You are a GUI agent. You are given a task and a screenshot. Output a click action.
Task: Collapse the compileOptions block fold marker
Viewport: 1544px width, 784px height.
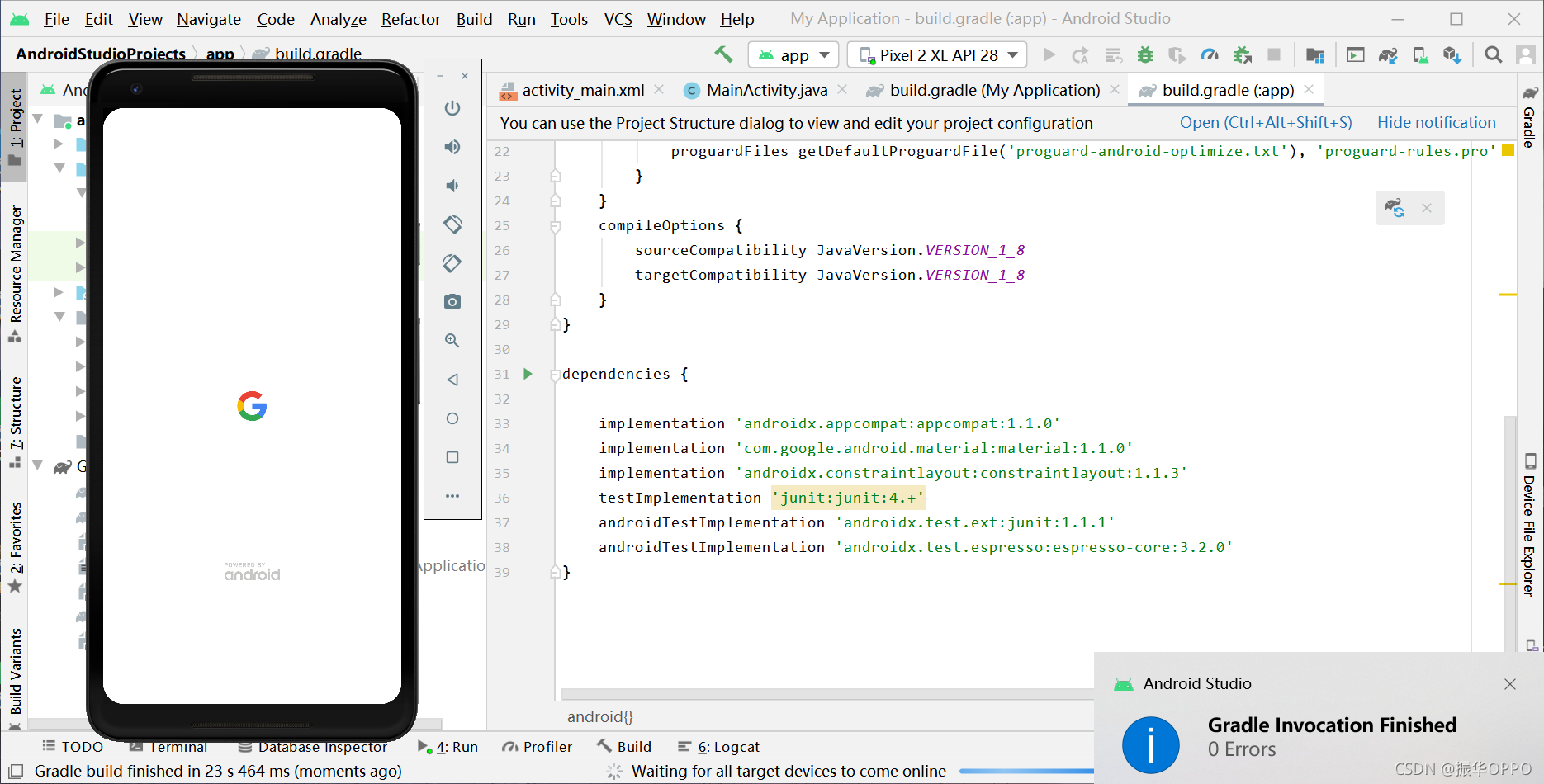click(556, 226)
